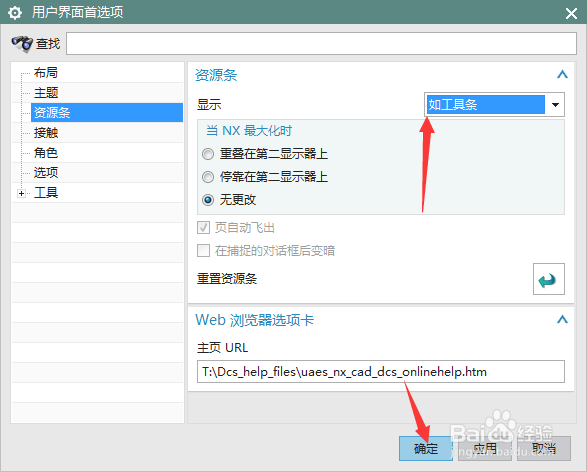Click the 重置资源条 label

[x=227, y=279]
